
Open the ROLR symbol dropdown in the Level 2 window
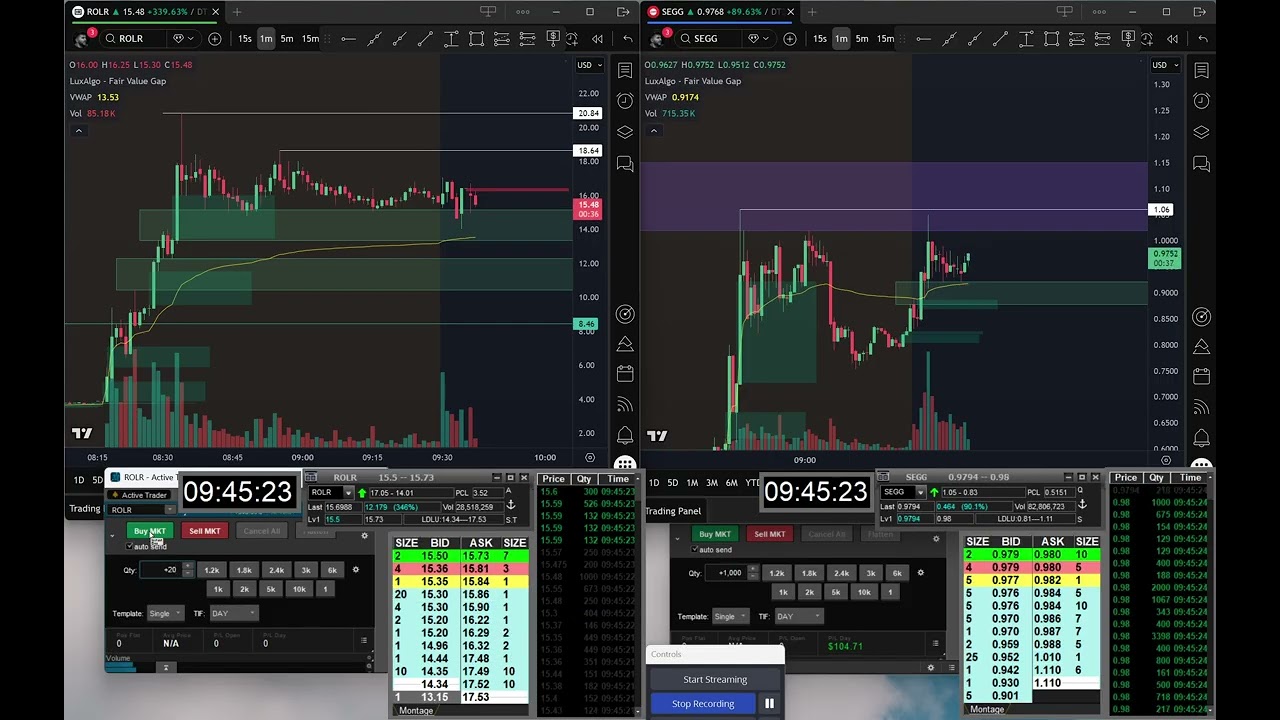pyautogui.click(x=348, y=493)
